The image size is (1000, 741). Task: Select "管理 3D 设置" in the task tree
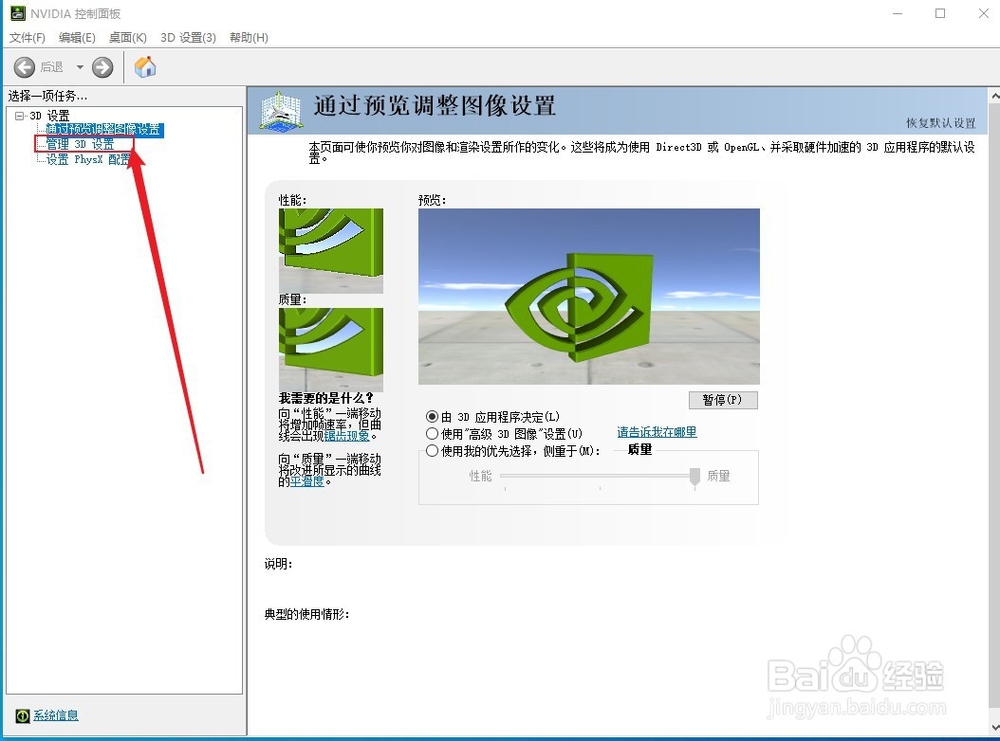click(x=81, y=143)
